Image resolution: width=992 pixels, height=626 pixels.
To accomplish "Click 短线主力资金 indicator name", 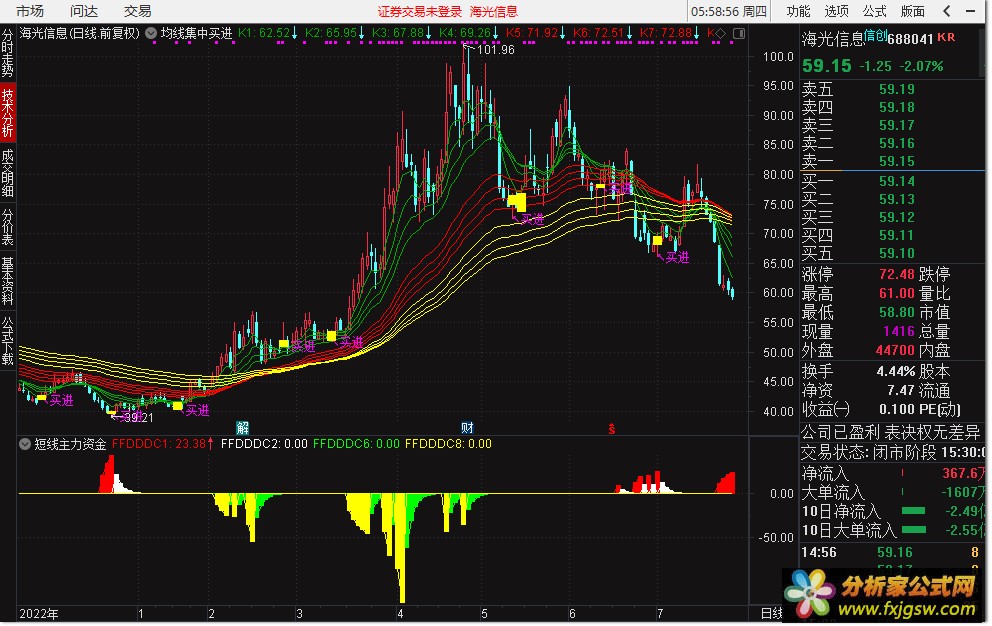I will click(70, 444).
